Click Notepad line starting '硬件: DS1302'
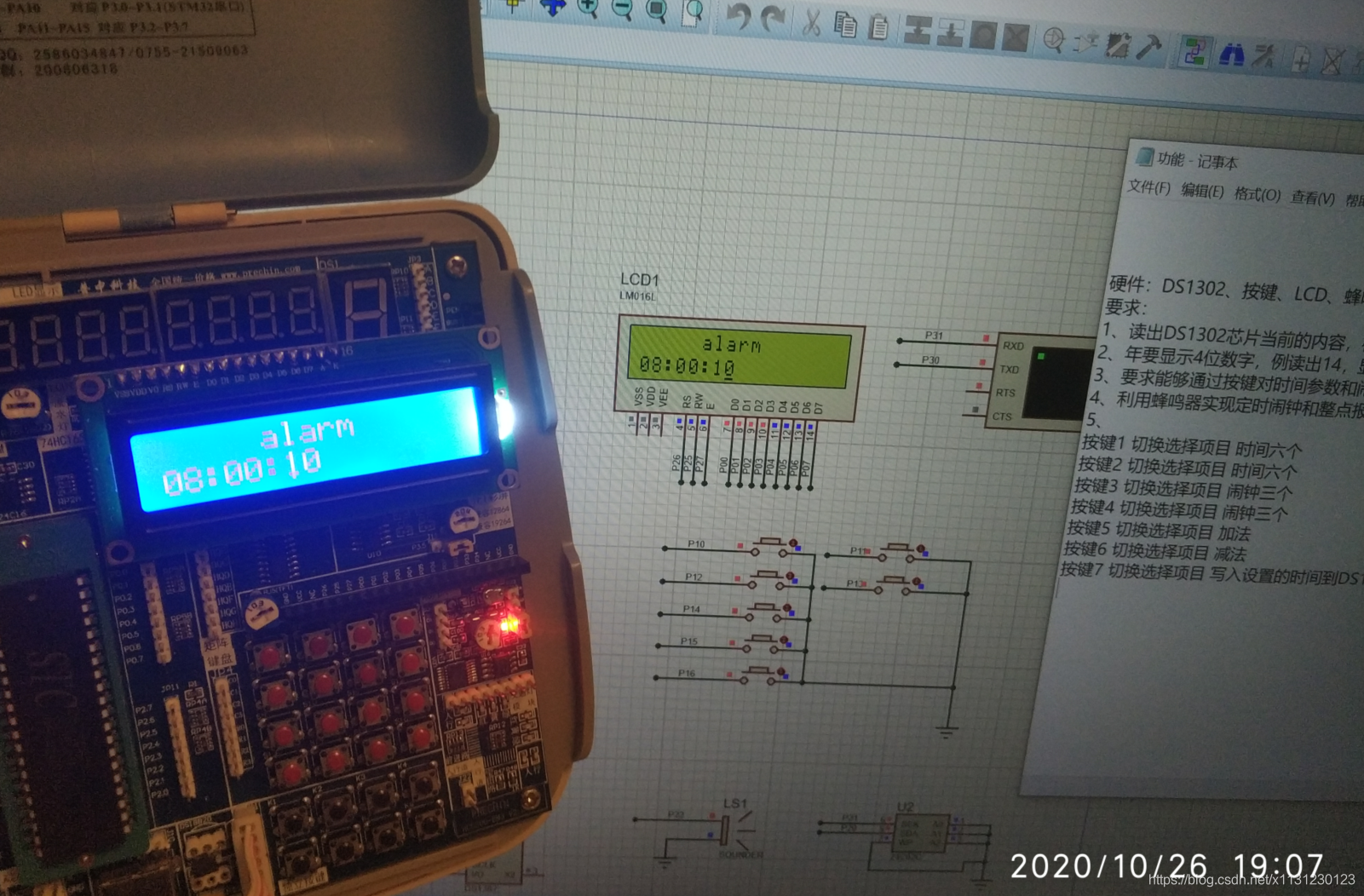 1235,290
